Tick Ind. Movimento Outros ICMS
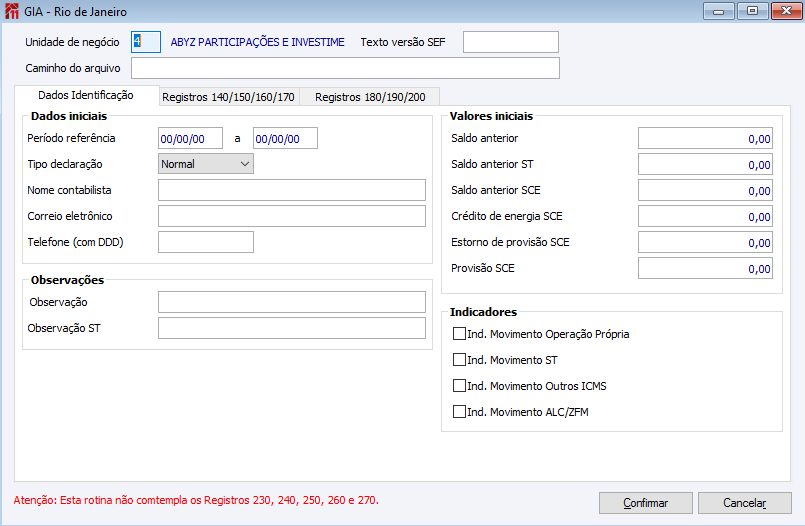 [x=459, y=386]
